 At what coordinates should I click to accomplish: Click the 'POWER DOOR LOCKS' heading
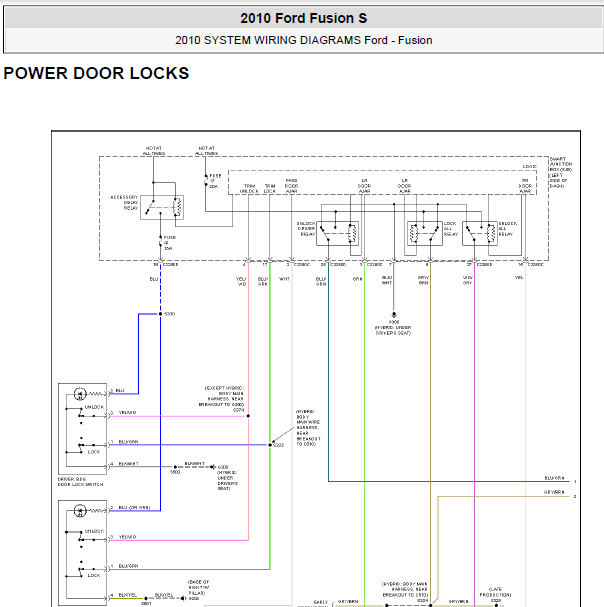96,73
